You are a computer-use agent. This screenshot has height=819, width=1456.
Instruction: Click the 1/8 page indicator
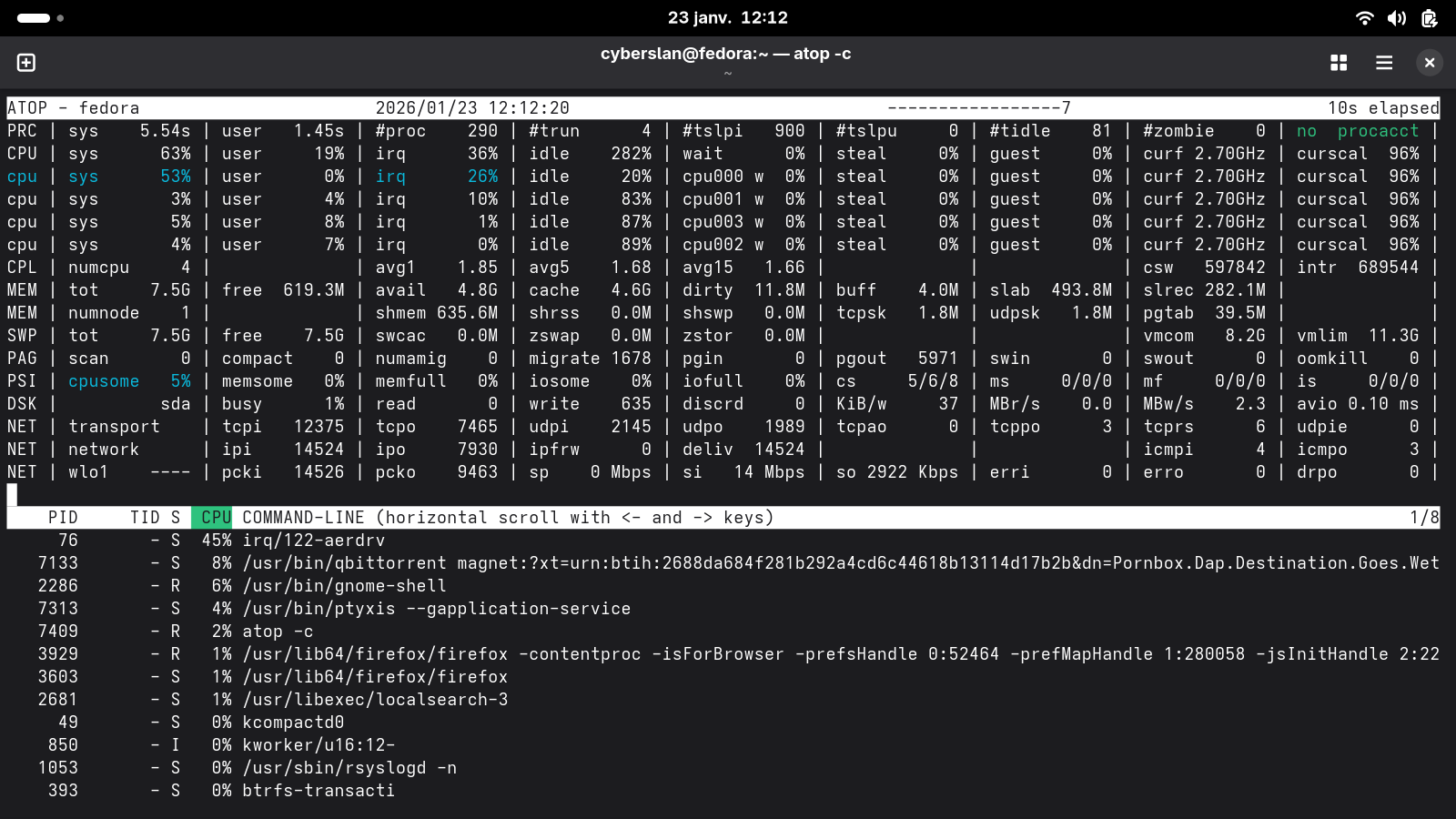point(1424,518)
